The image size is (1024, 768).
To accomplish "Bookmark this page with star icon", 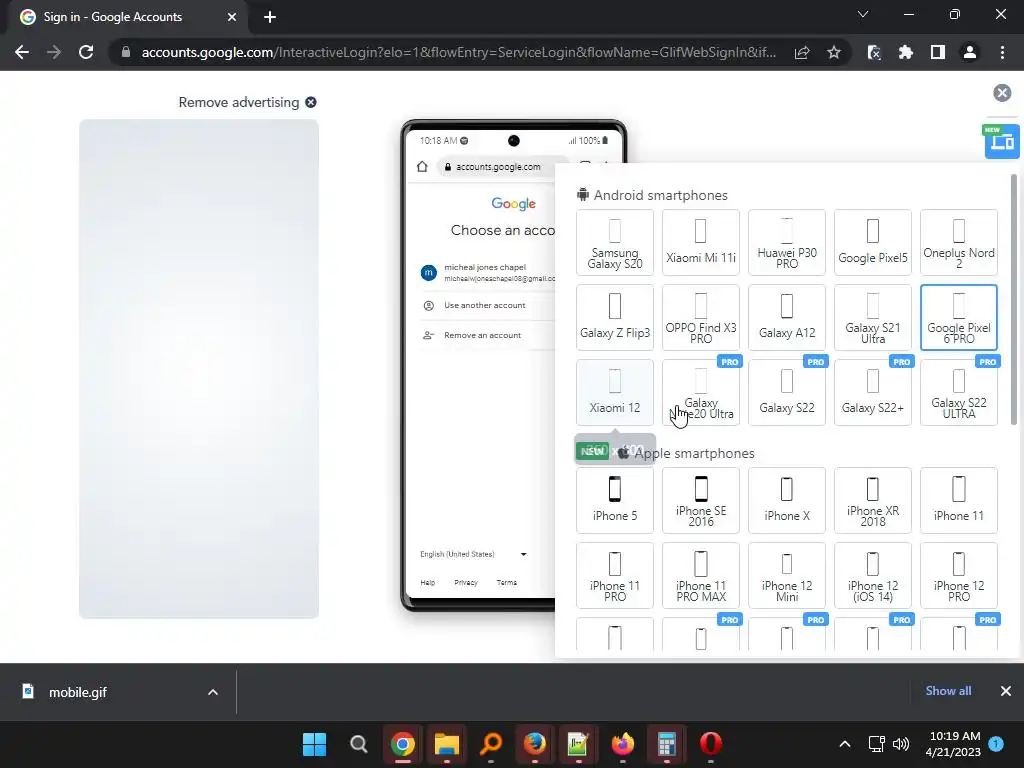I will coord(834,52).
